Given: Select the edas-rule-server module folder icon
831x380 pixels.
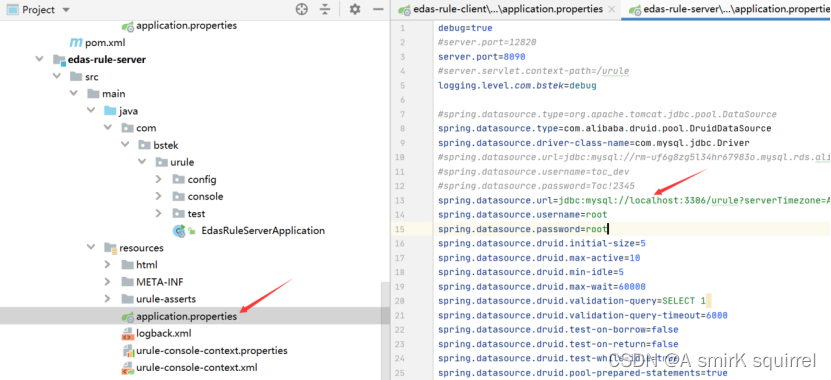Looking at the screenshot, I should pos(59,59).
